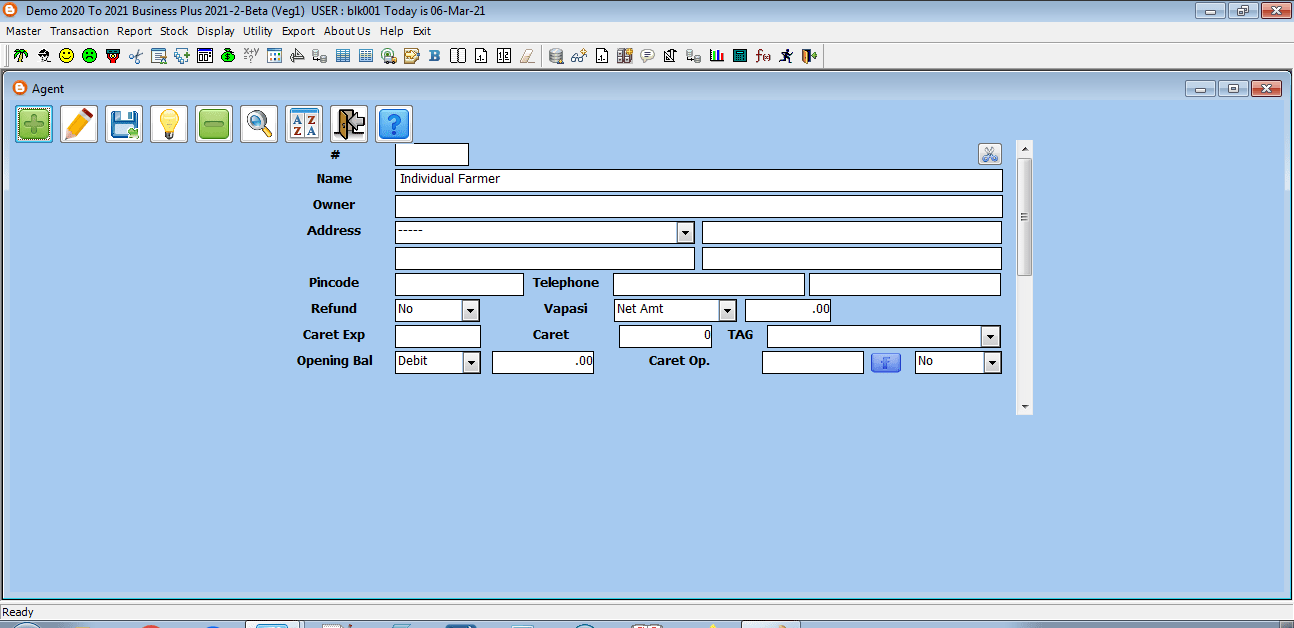
Task: Click the green plus Add button
Action: click(x=34, y=125)
